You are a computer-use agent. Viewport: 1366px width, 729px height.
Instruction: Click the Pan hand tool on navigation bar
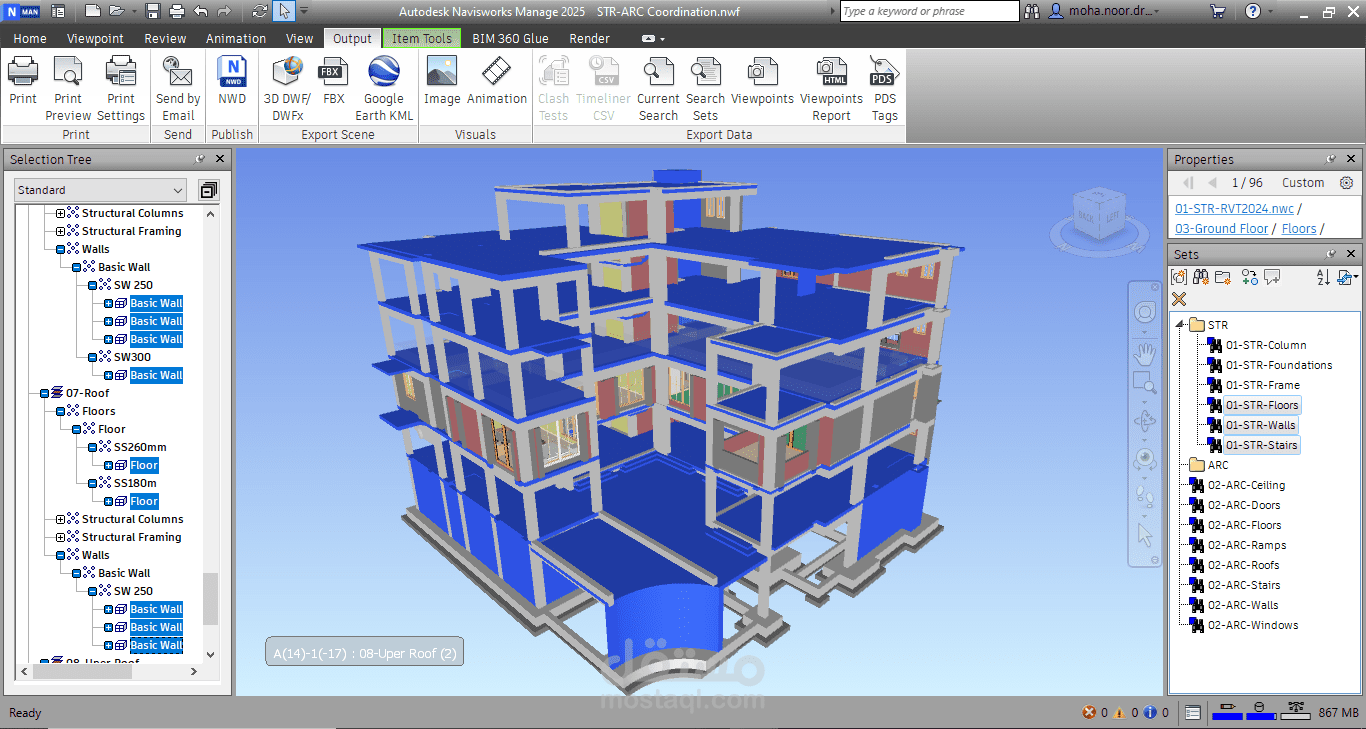[x=1145, y=353]
